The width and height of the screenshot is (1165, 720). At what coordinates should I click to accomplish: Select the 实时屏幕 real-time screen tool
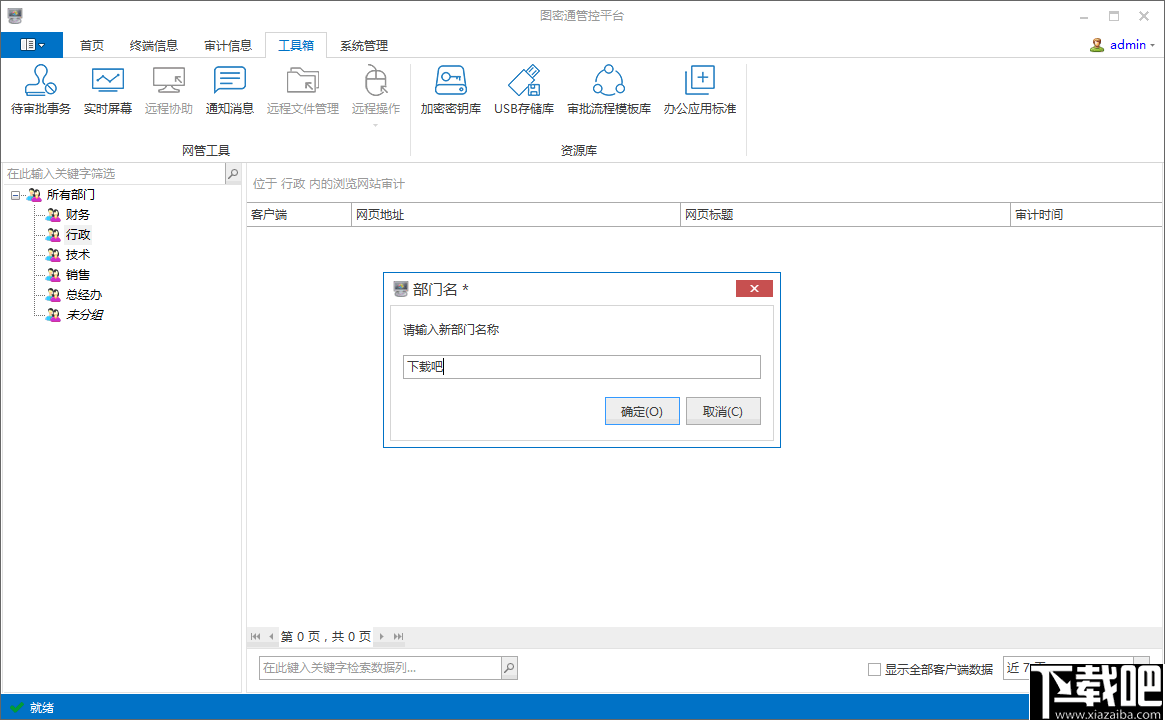click(x=107, y=90)
